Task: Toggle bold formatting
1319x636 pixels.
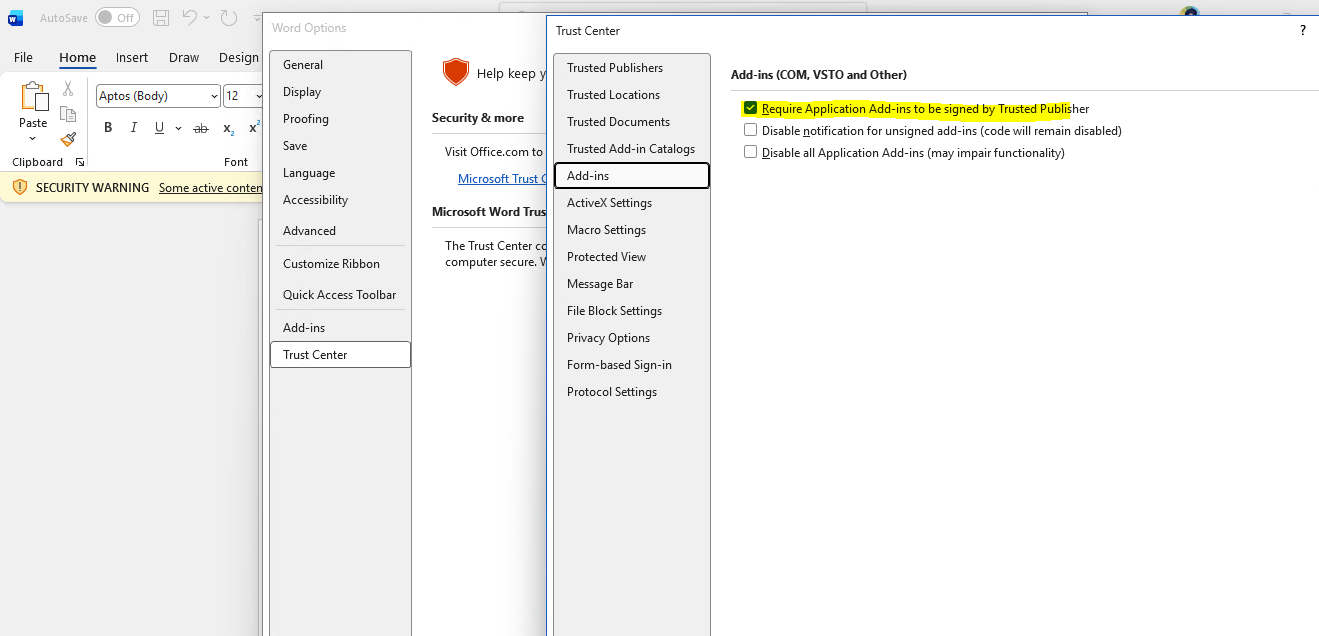Action: pos(107,127)
